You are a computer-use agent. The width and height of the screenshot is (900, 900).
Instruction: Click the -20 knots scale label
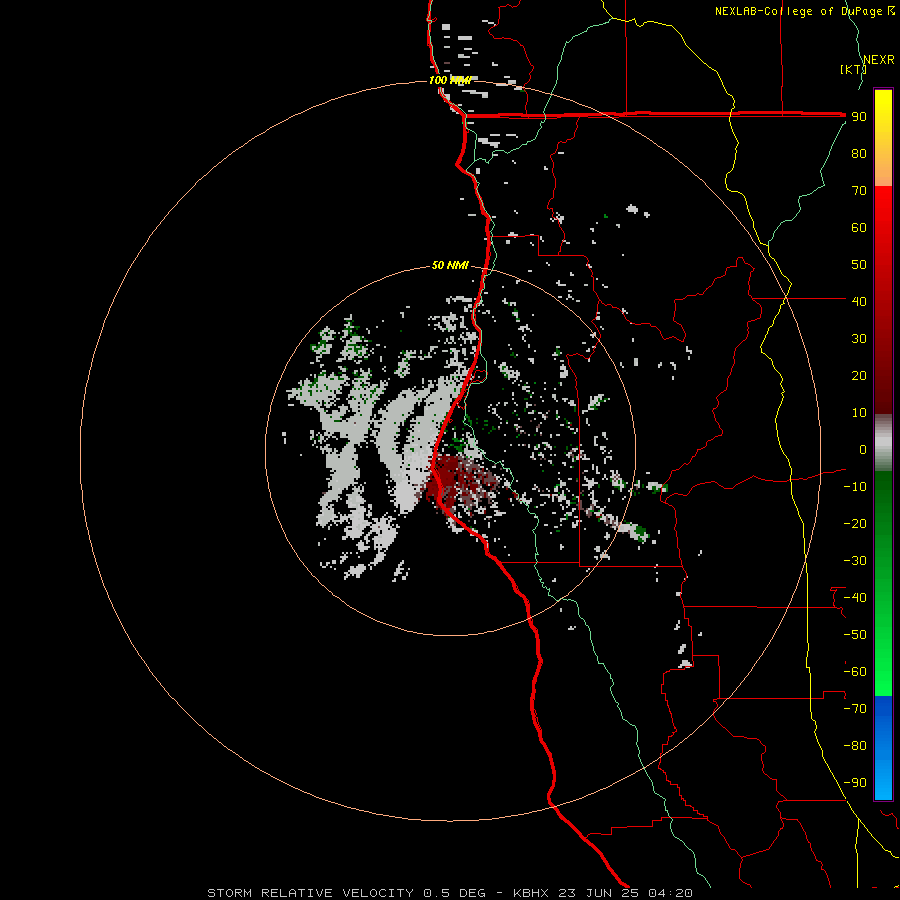point(855,523)
